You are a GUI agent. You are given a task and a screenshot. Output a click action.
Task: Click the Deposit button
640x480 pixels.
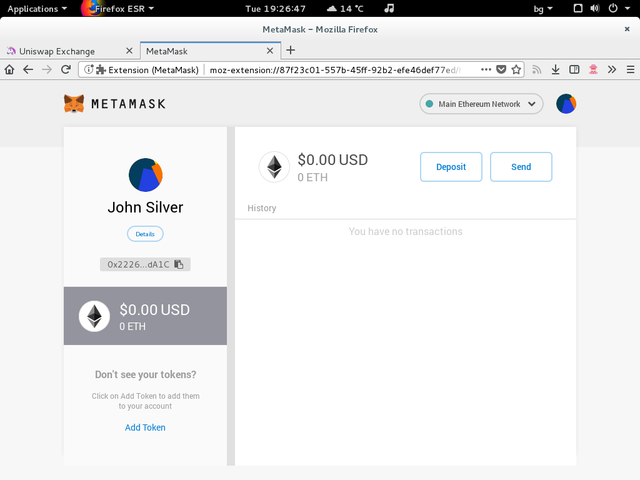(x=451, y=167)
